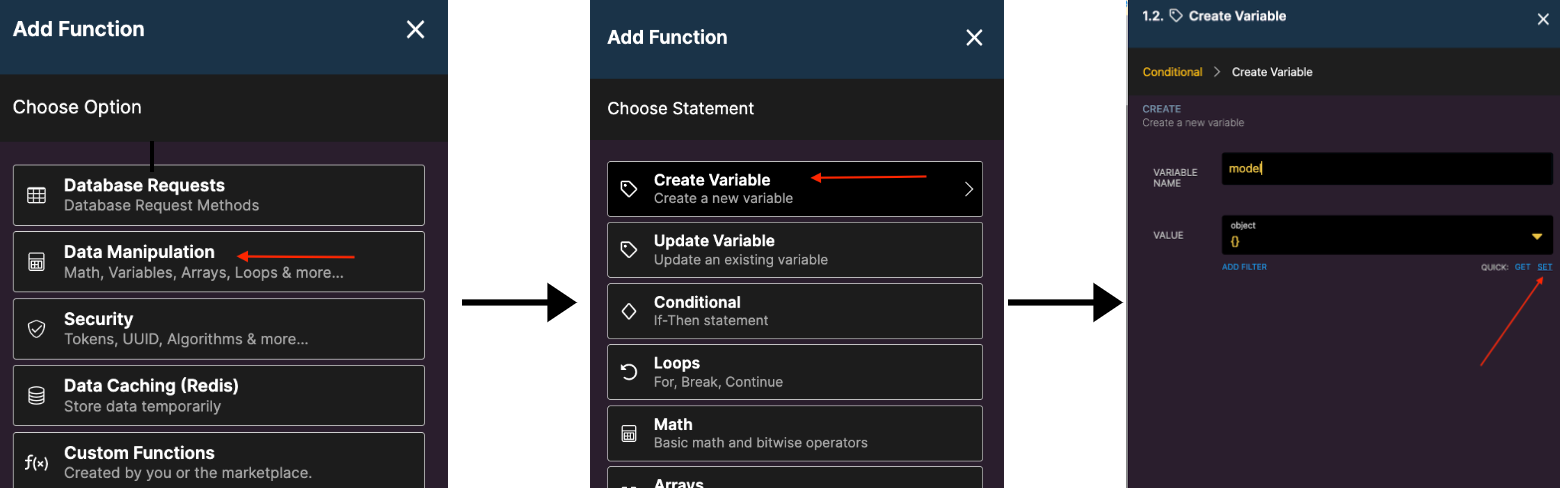Click the Security shield icon
Image resolution: width=1560 pixels, height=488 pixels.
pyautogui.click(x=37, y=329)
